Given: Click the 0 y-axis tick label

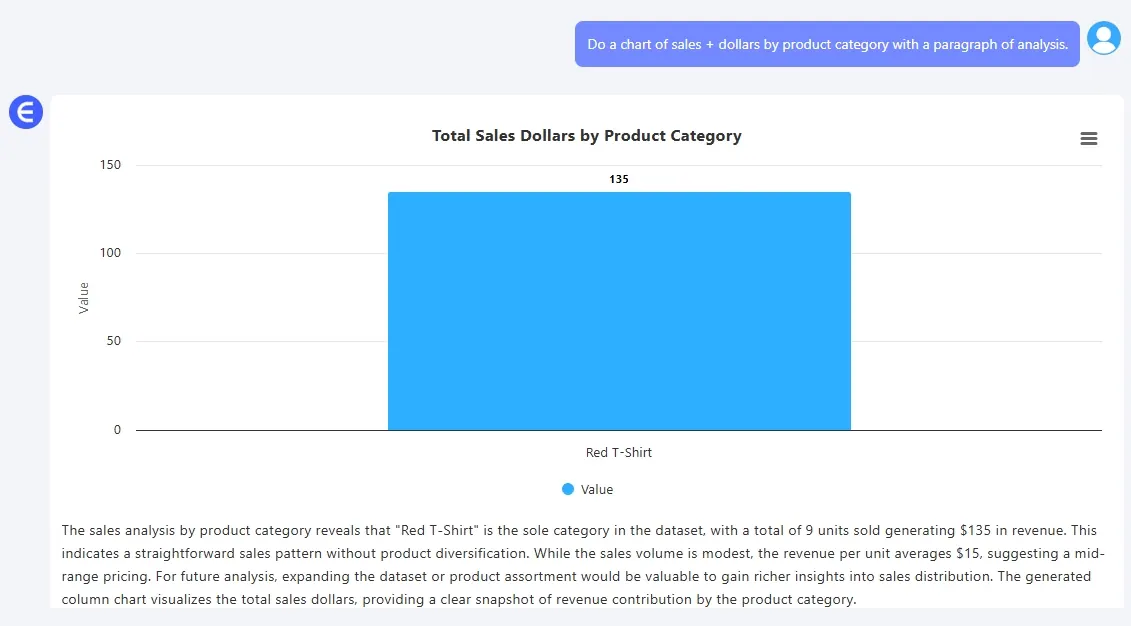Looking at the screenshot, I should pyautogui.click(x=117, y=430).
